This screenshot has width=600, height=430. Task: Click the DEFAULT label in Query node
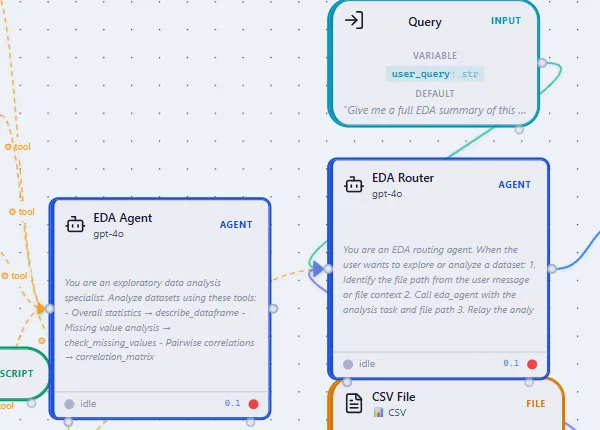click(x=435, y=94)
